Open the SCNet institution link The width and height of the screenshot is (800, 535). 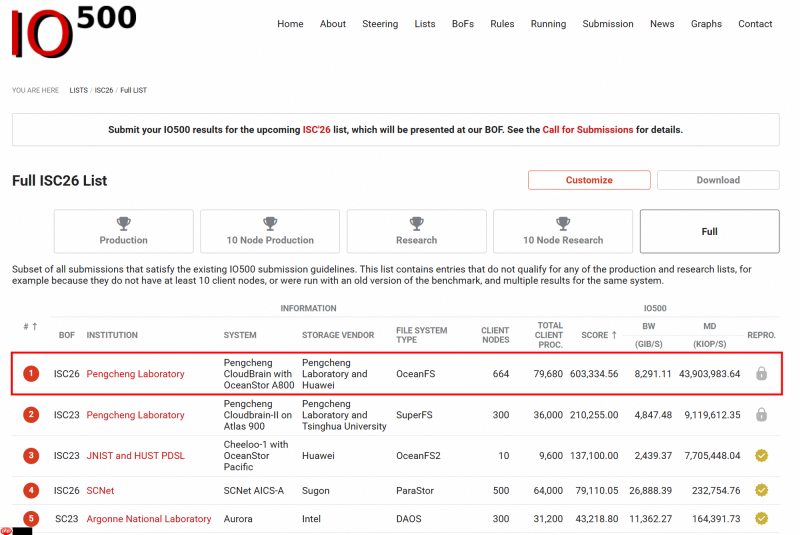(x=100, y=490)
